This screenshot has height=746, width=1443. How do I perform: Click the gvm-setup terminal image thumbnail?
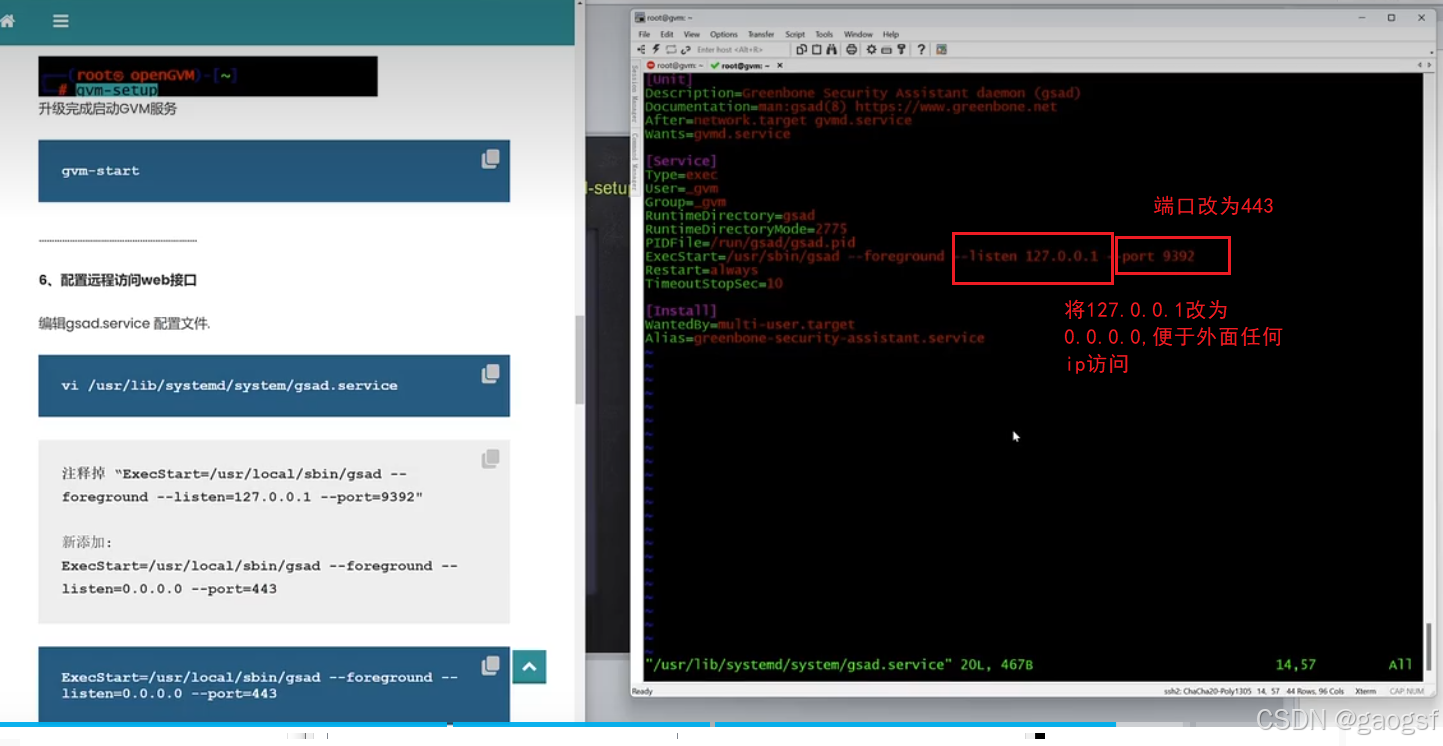(x=208, y=76)
